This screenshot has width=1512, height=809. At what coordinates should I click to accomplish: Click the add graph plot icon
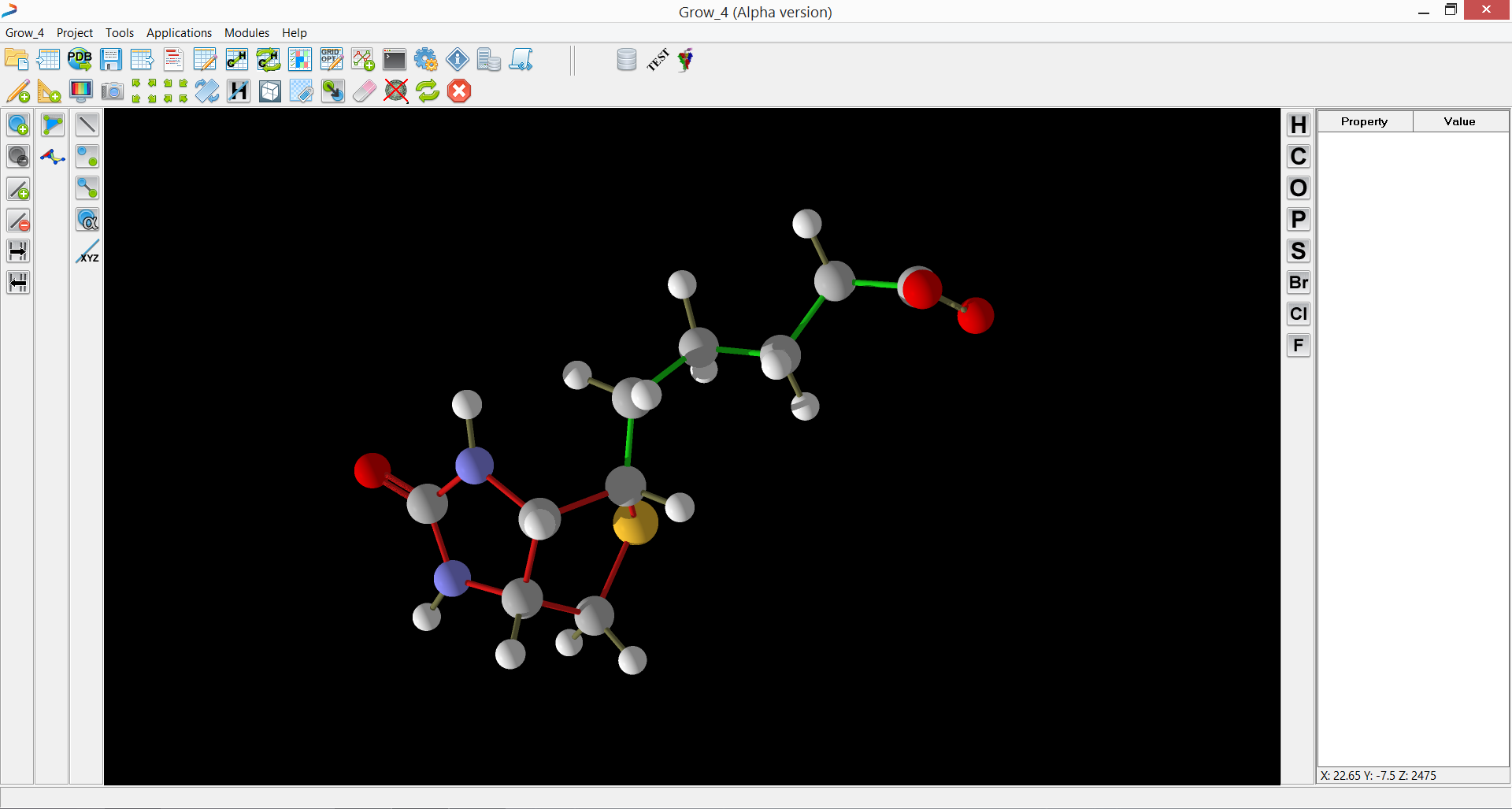point(363,60)
